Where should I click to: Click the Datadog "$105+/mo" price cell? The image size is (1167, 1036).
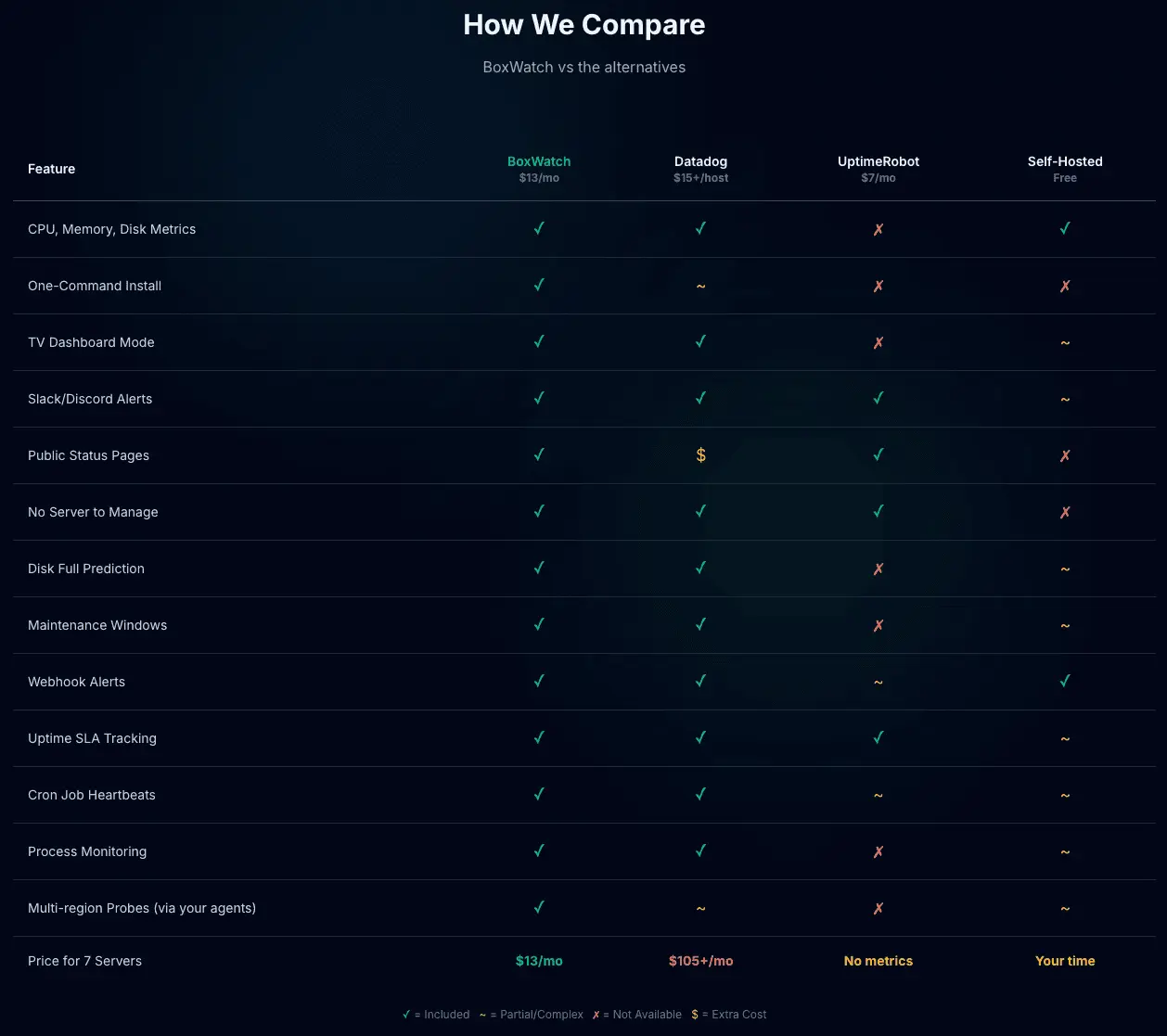tap(700, 961)
